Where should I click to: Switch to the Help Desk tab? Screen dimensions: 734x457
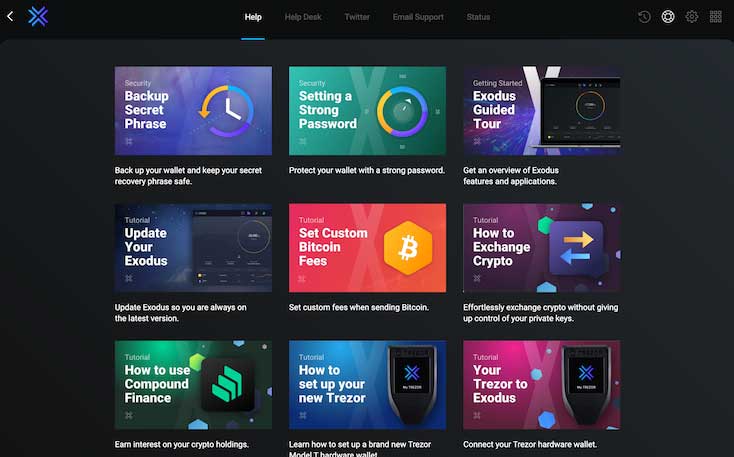tap(303, 17)
